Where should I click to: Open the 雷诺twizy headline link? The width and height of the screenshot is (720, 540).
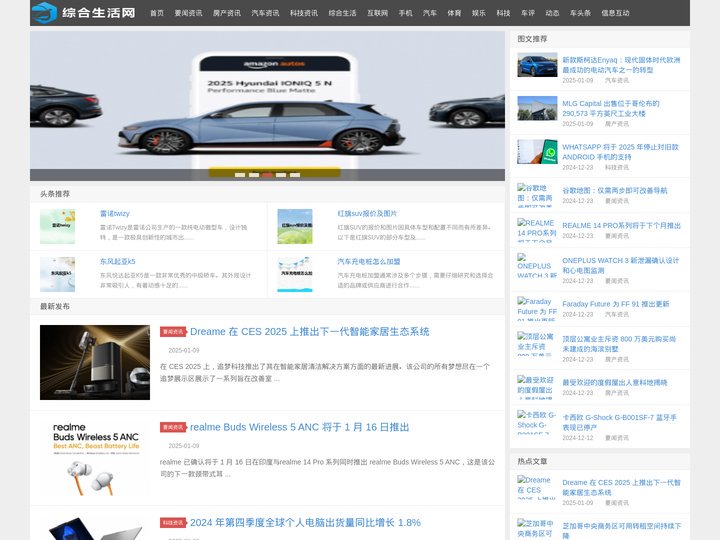pos(115,214)
